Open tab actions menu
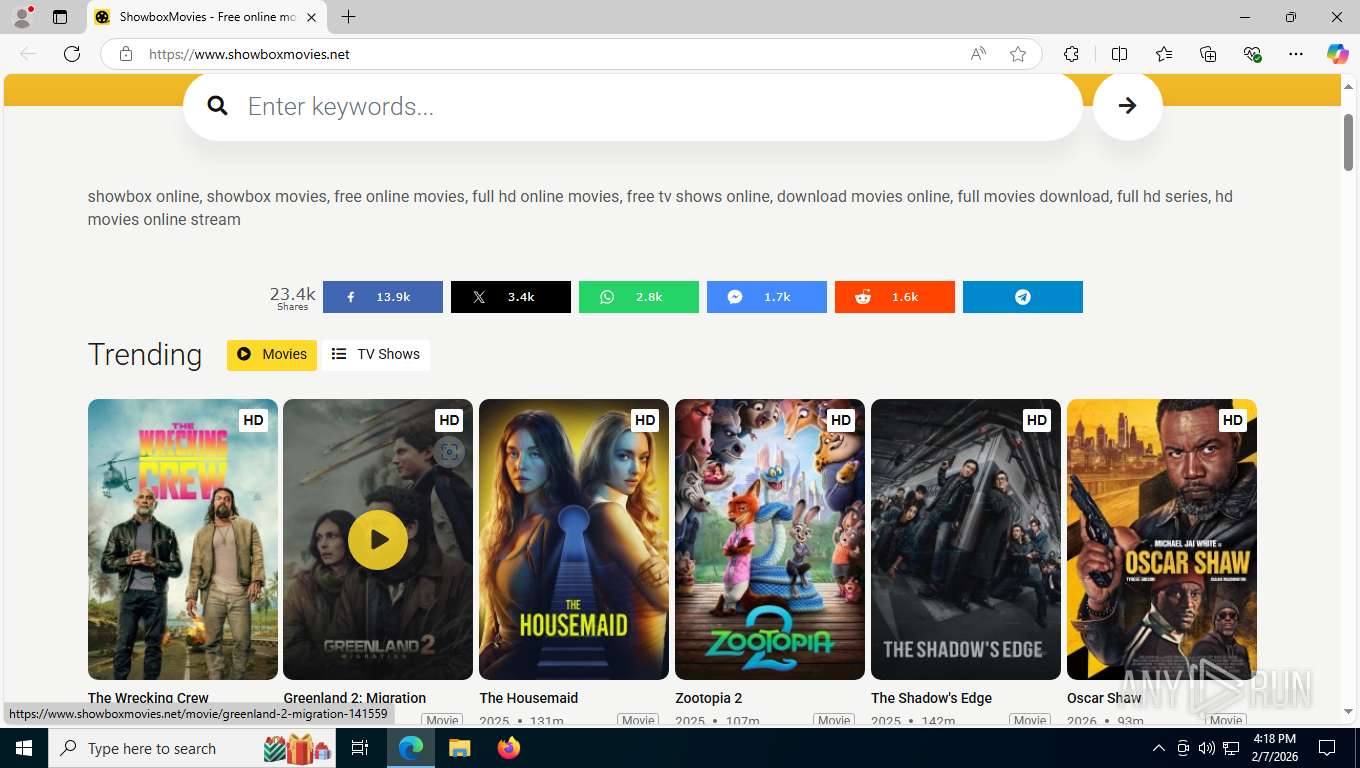 pyautogui.click(x=60, y=17)
